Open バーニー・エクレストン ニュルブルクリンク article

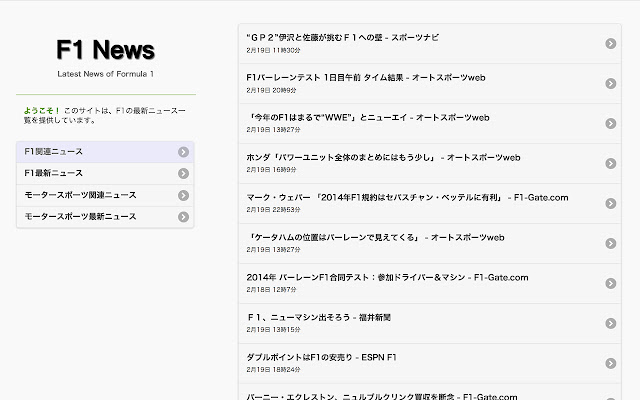coord(382,396)
